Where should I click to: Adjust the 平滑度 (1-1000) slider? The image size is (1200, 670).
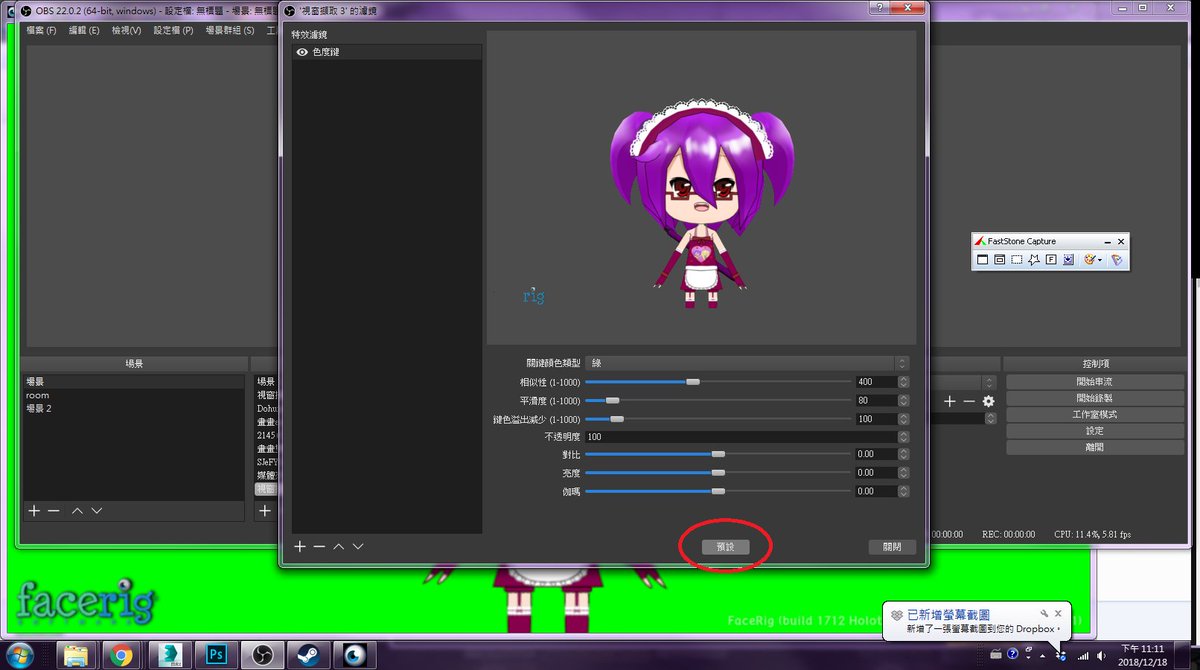pyautogui.click(x=717, y=400)
